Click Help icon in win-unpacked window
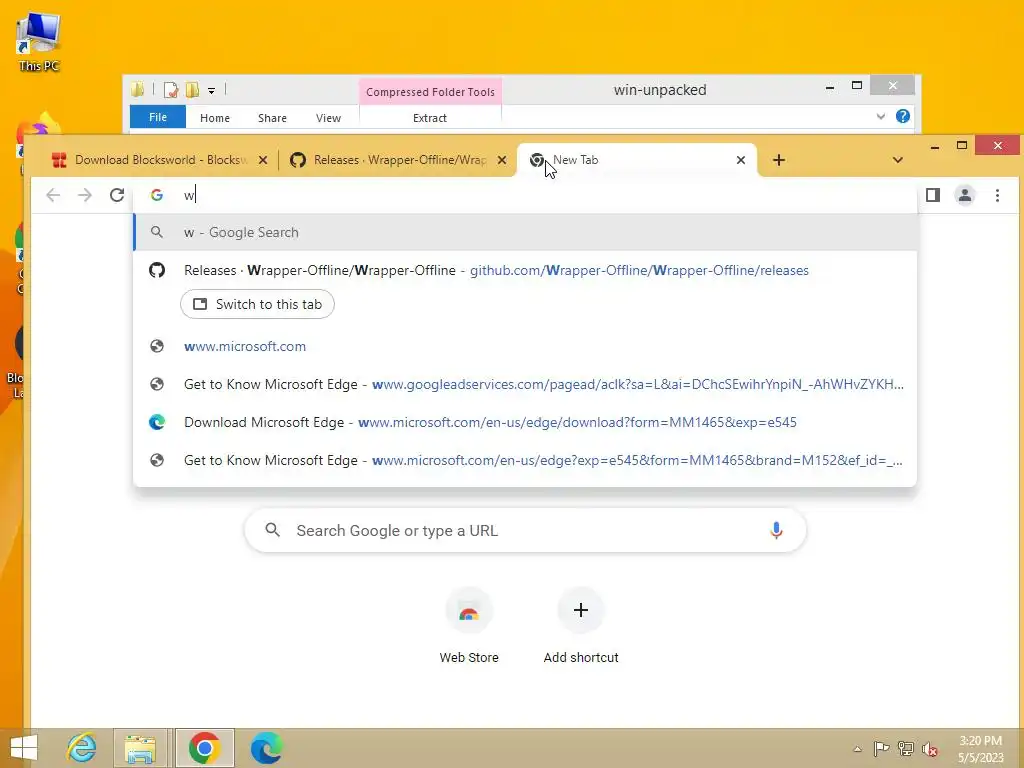1024x768 pixels. pyautogui.click(x=903, y=116)
